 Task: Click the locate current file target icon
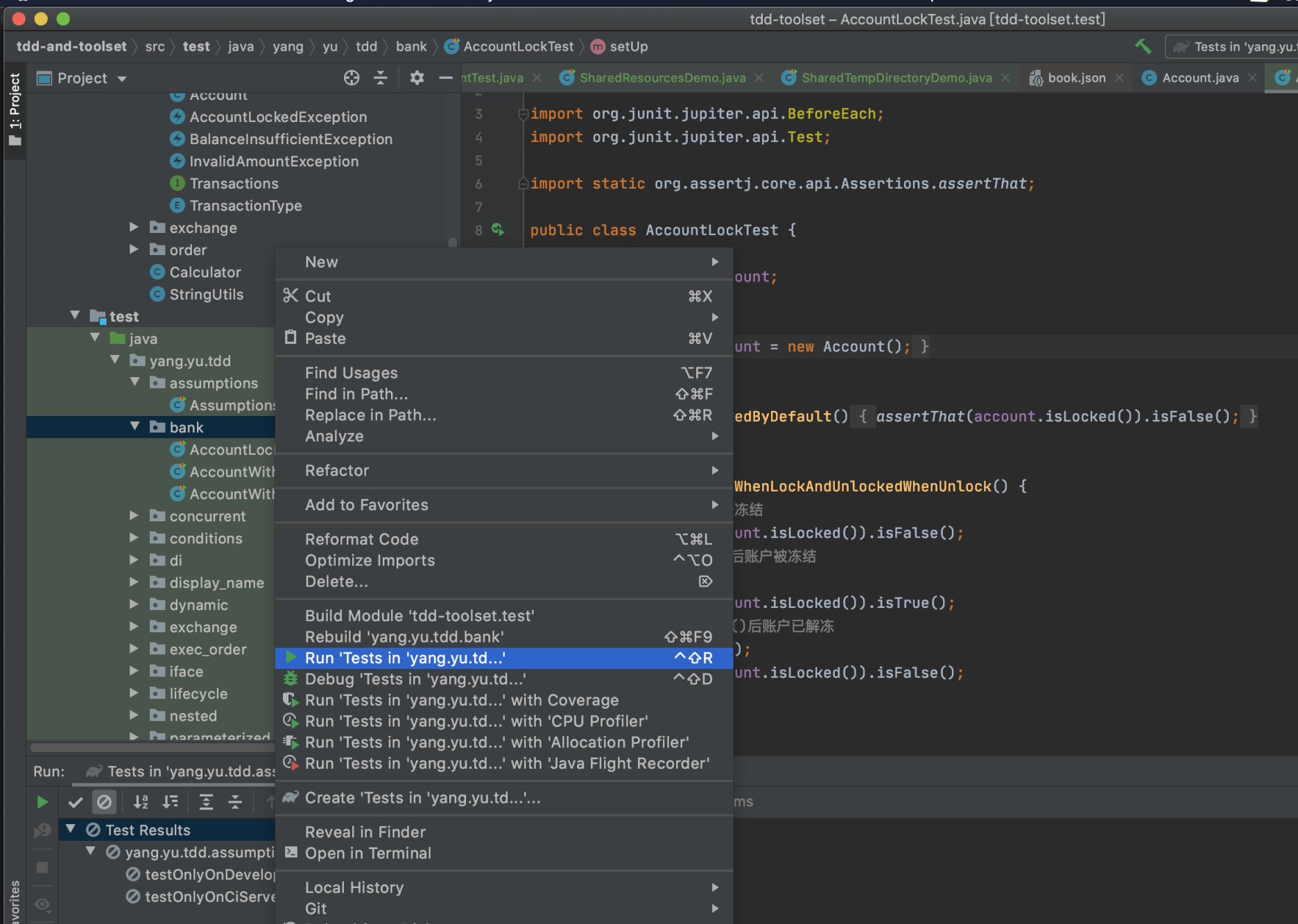point(352,78)
